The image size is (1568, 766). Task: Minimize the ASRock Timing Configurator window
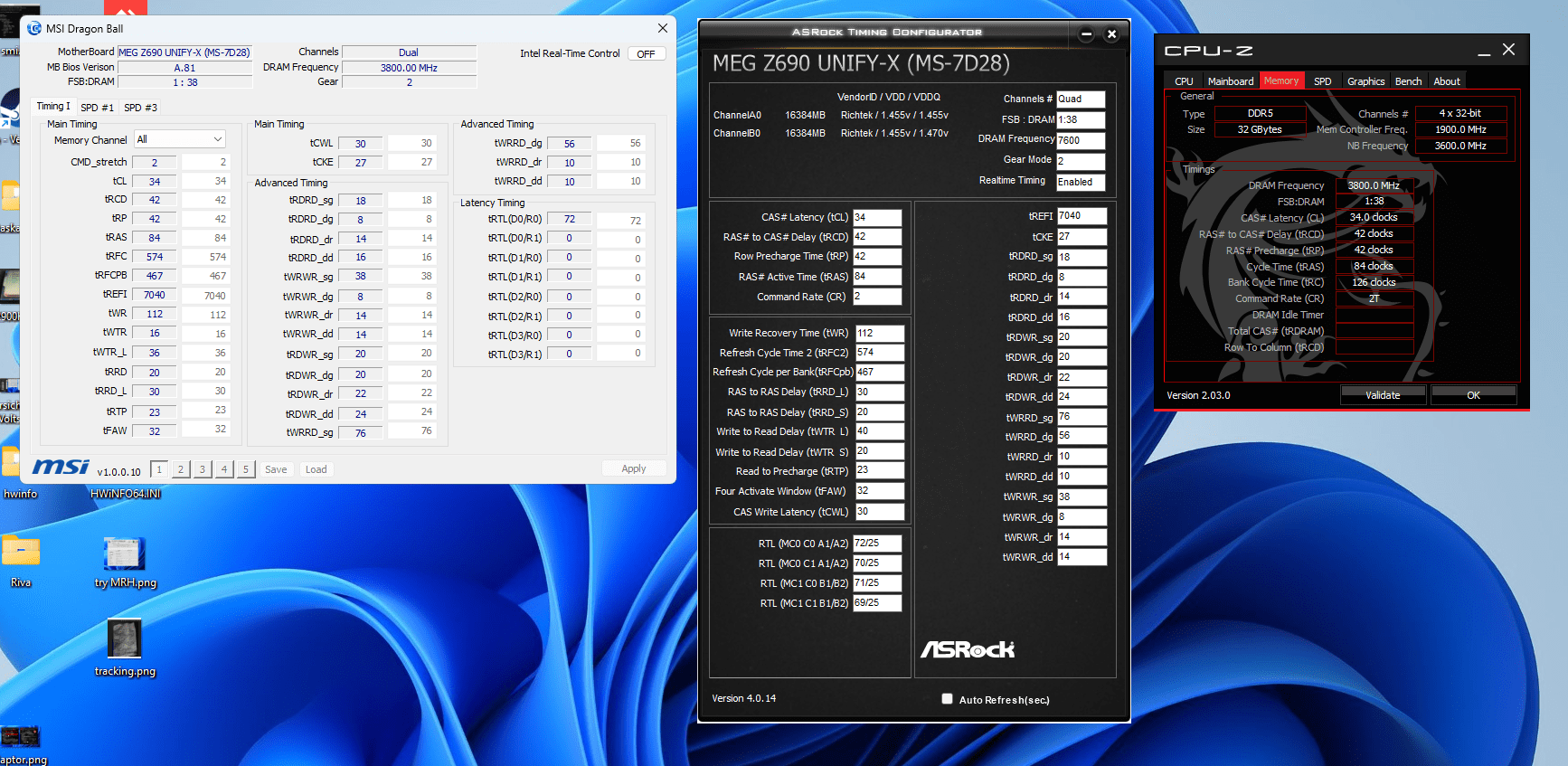1086,34
